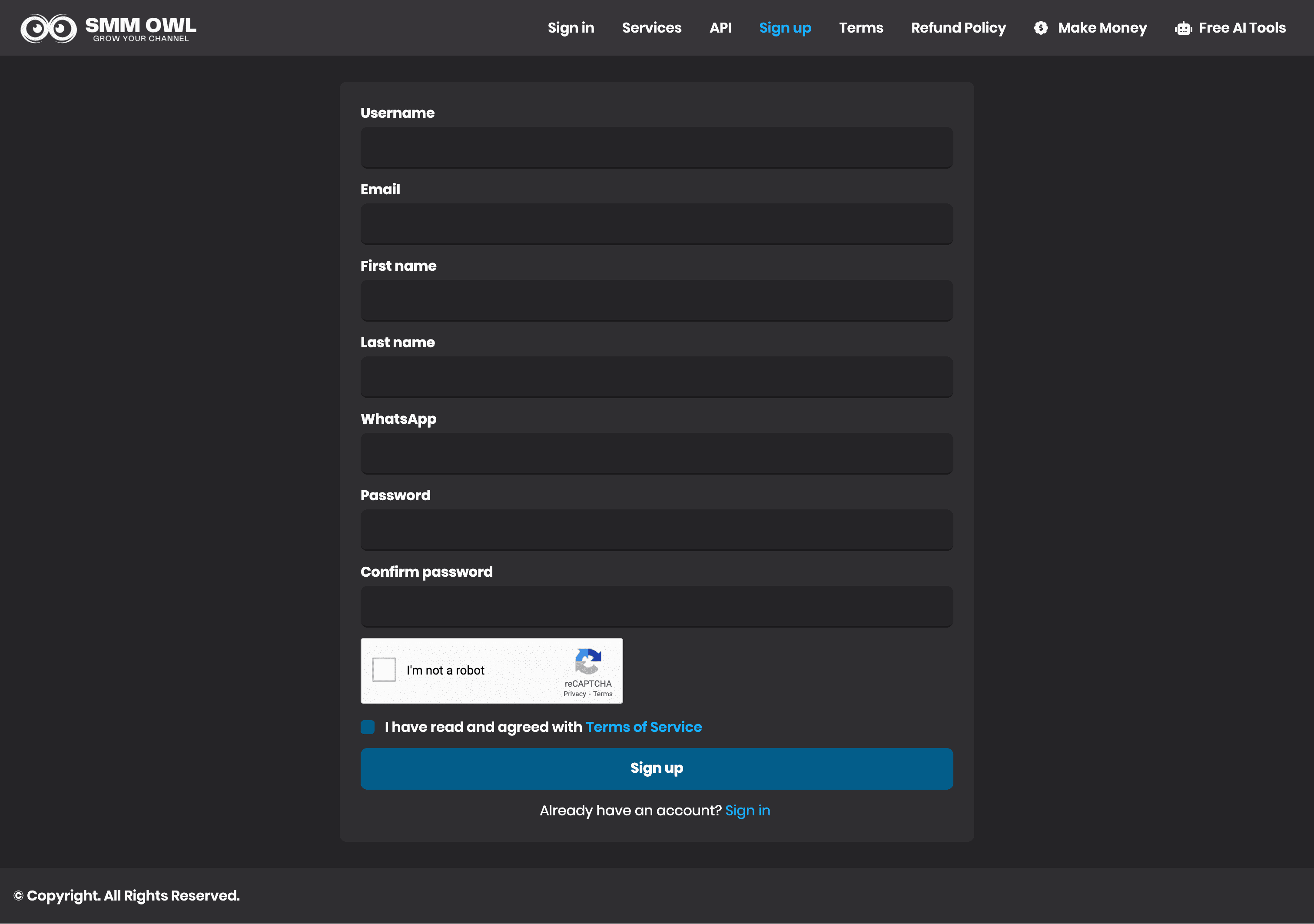Click the Username input field

(x=657, y=147)
